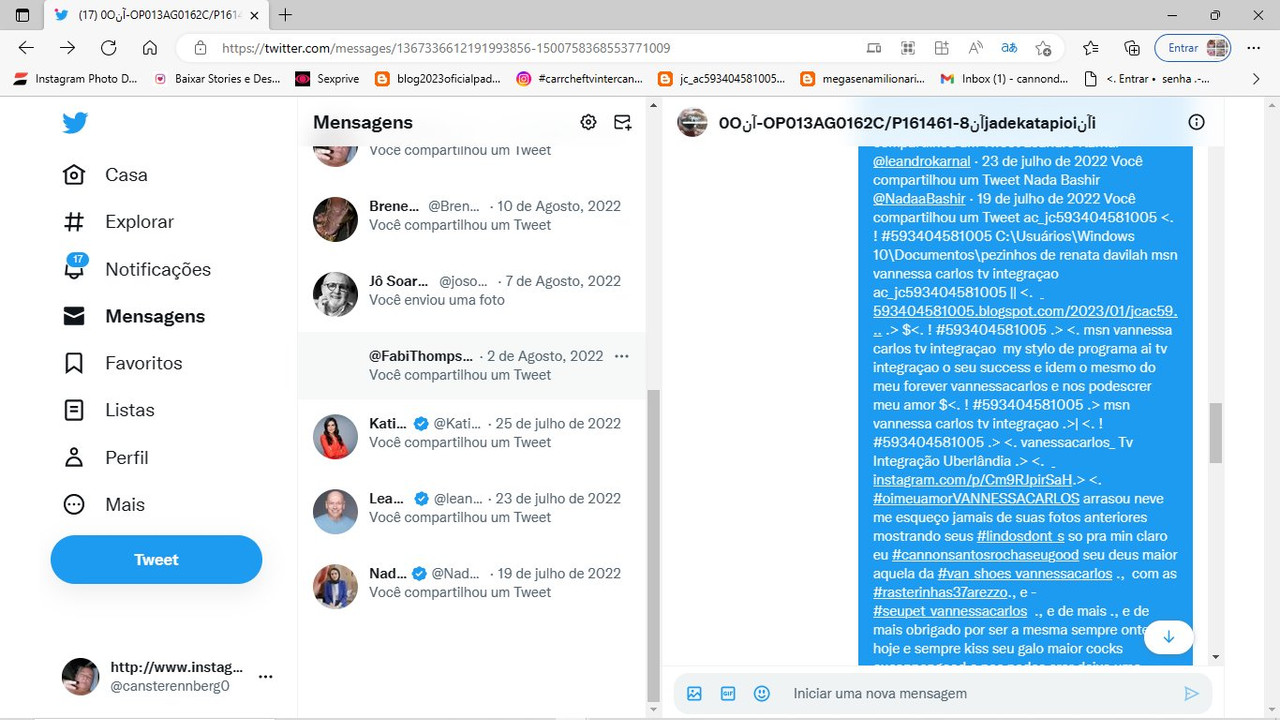
Task: Open account menu dots beside @cansterennberg0
Action: (266, 677)
